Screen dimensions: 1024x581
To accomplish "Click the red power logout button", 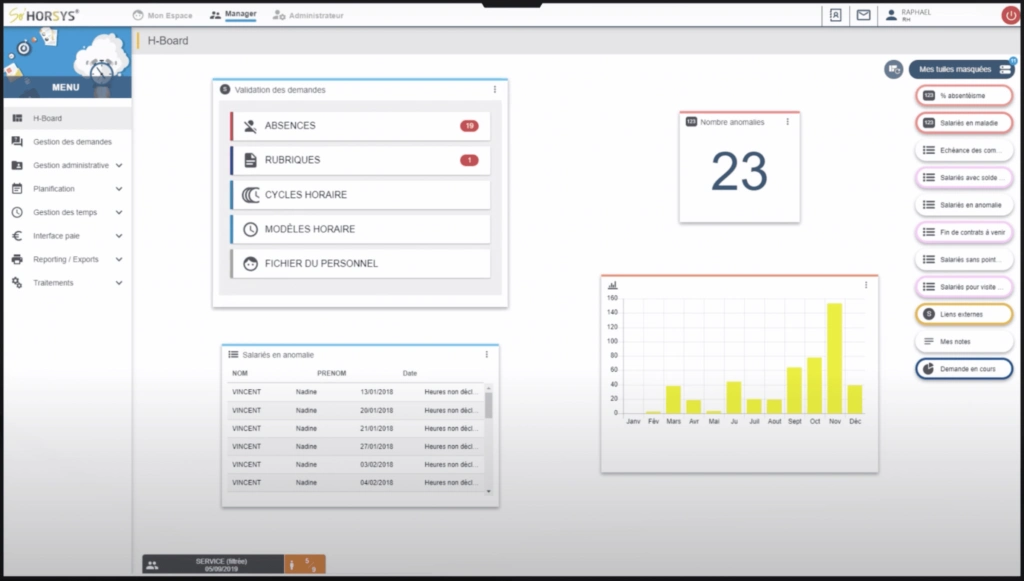I will pos(1010,15).
